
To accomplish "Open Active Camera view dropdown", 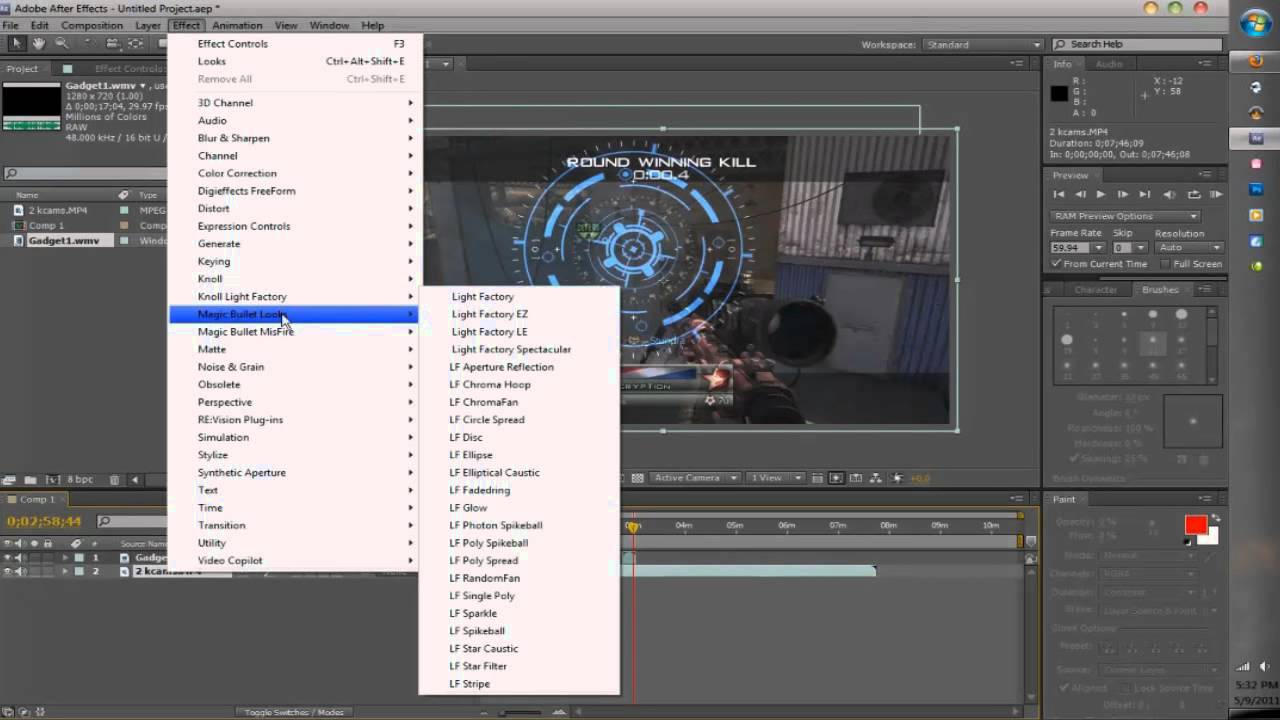I will point(695,478).
